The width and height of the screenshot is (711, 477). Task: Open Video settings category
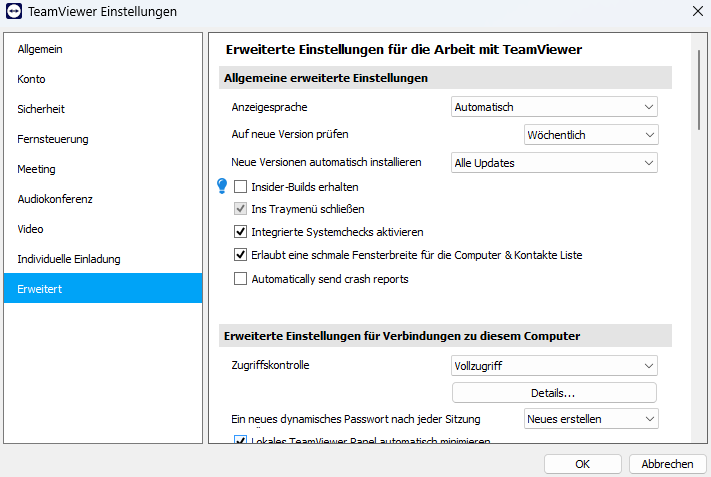pyautogui.click(x=103, y=229)
